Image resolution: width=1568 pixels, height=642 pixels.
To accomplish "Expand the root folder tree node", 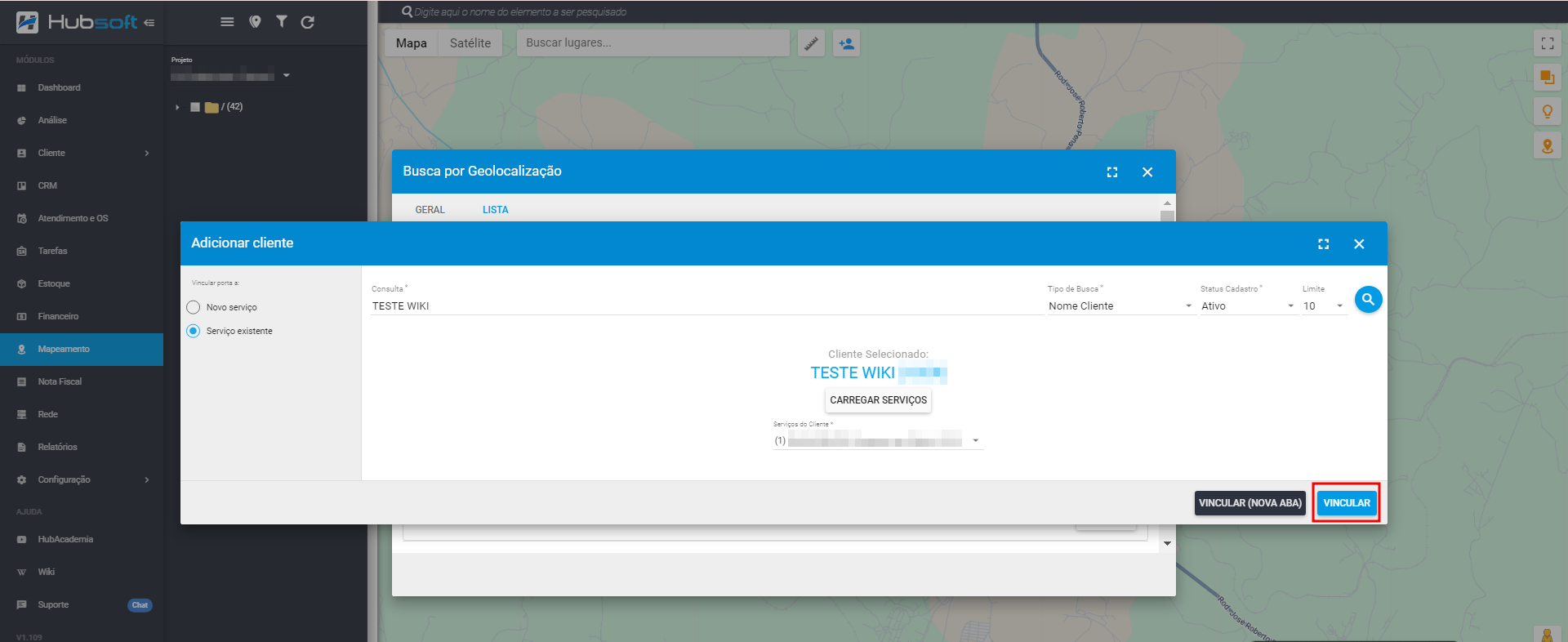I will tap(177, 107).
